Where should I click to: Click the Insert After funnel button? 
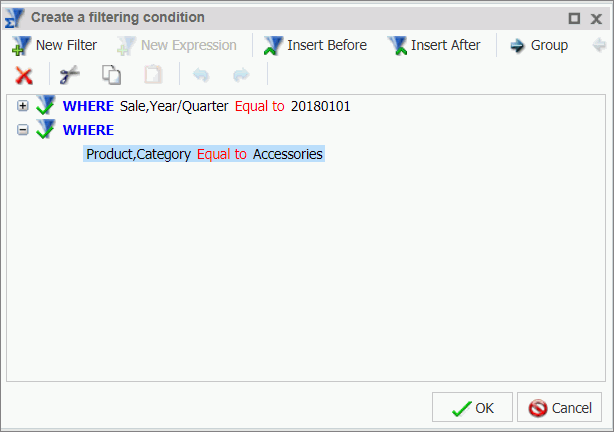(434, 45)
